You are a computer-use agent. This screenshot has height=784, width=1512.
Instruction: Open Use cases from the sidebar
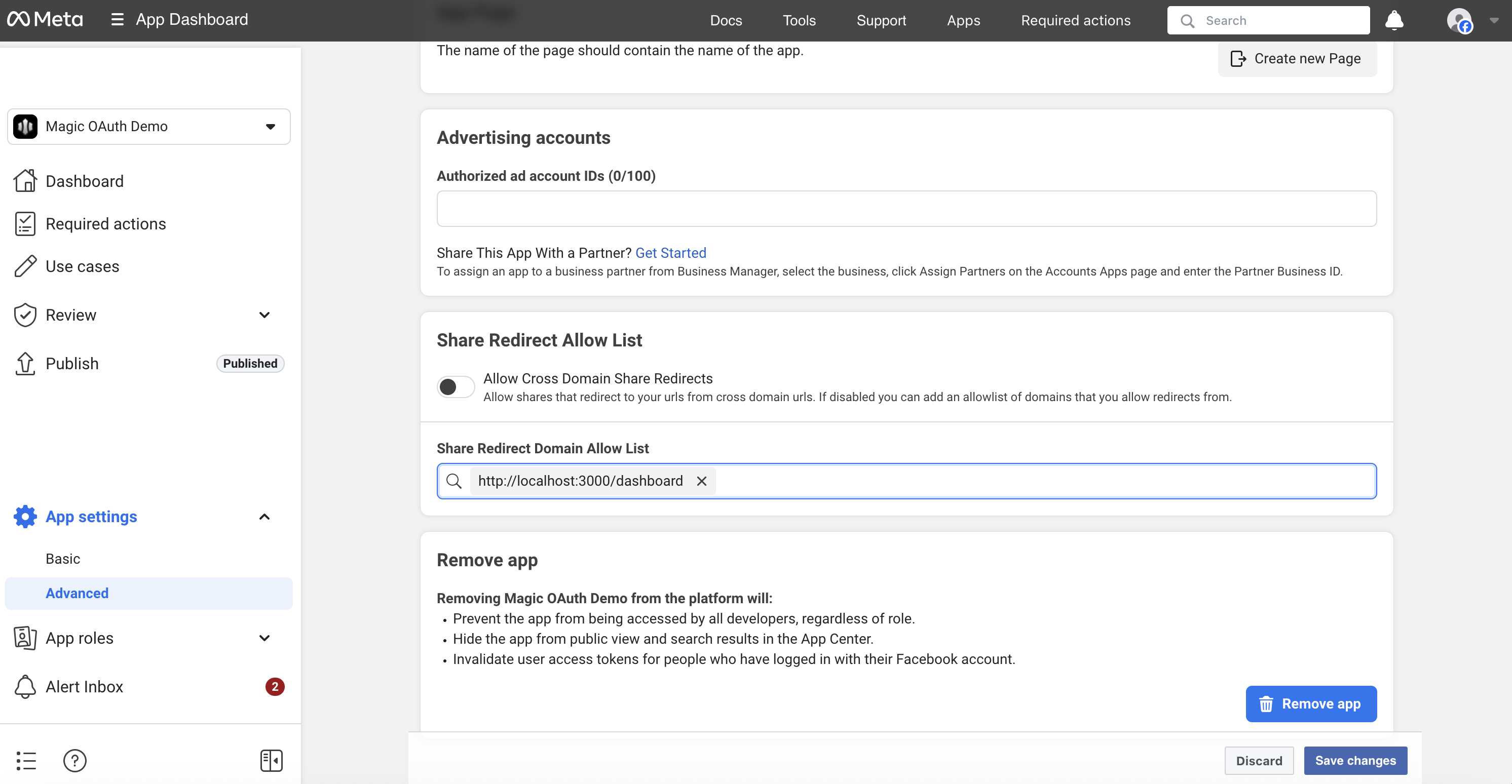click(x=82, y=266)
